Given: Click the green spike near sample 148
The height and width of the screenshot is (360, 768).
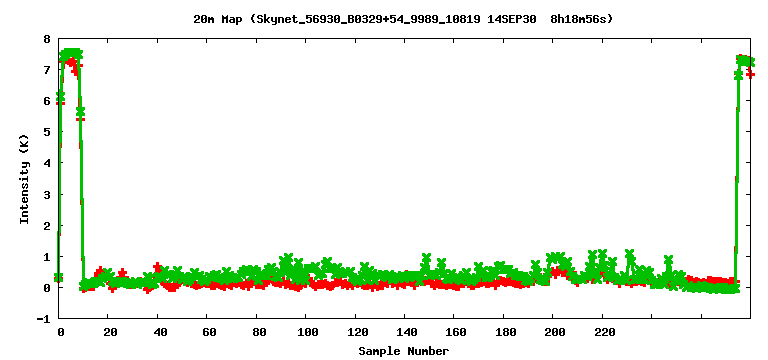Looking at the screenshot, I should click(x=426, y=258).
